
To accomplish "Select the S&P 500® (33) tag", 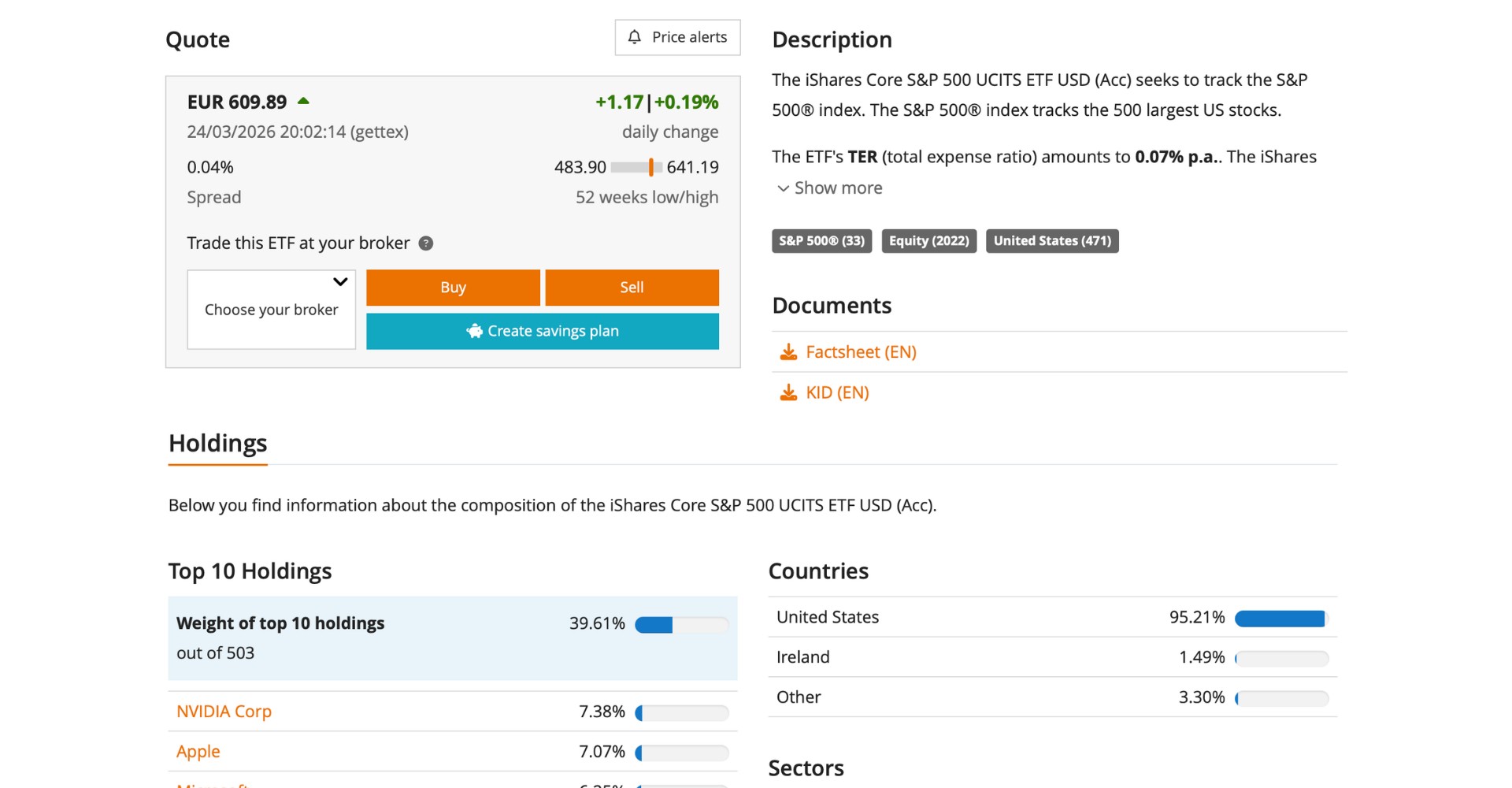I will [821, 241].
